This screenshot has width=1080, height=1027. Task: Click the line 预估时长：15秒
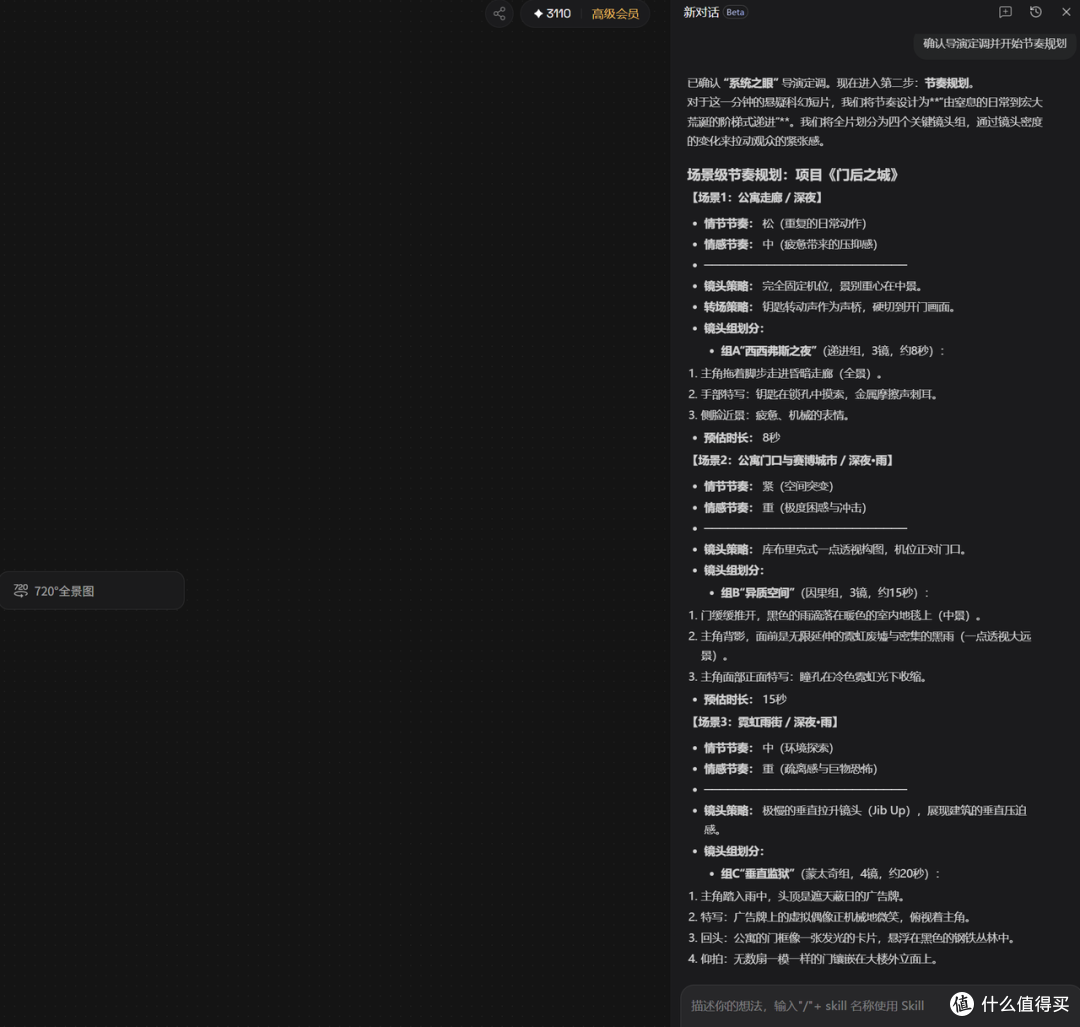745,699
